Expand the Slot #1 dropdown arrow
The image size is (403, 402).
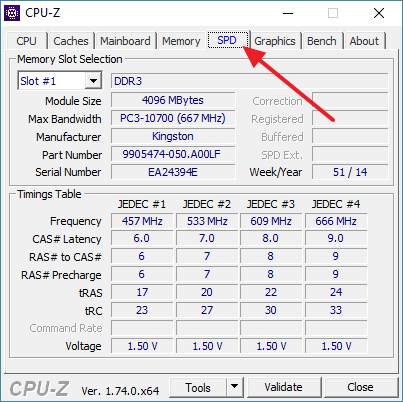[x=93, y=81]
